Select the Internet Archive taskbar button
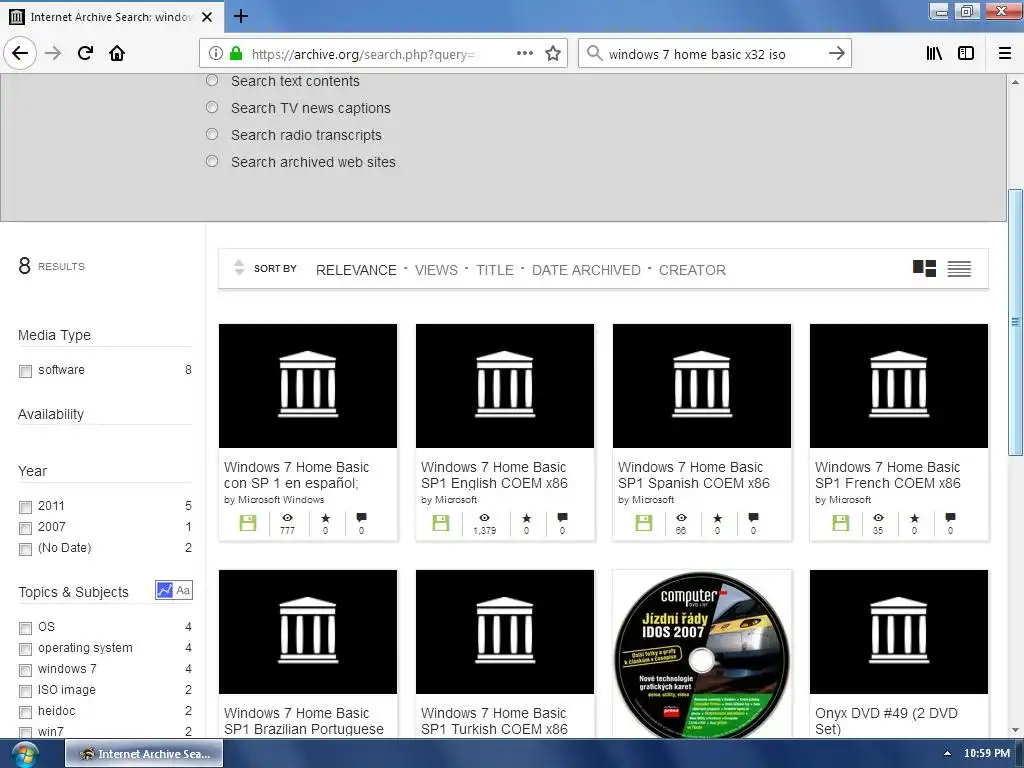 [144, 754]
